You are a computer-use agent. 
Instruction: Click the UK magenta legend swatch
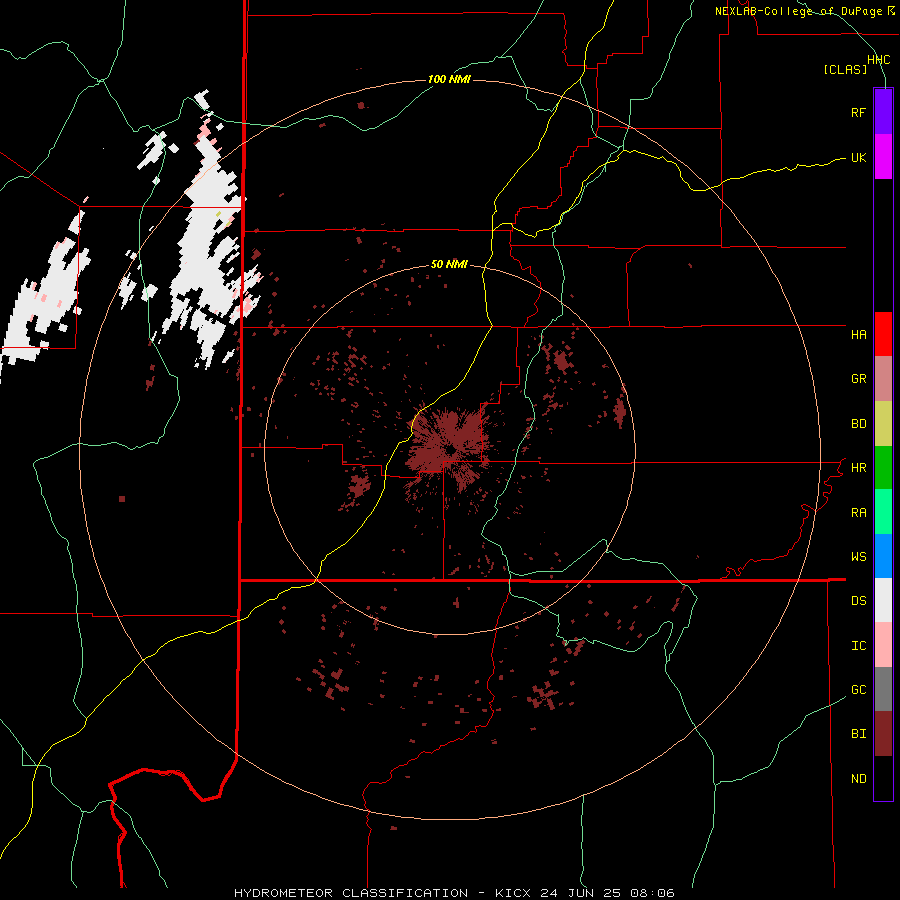pyautogui.click(x=883, y=157)
